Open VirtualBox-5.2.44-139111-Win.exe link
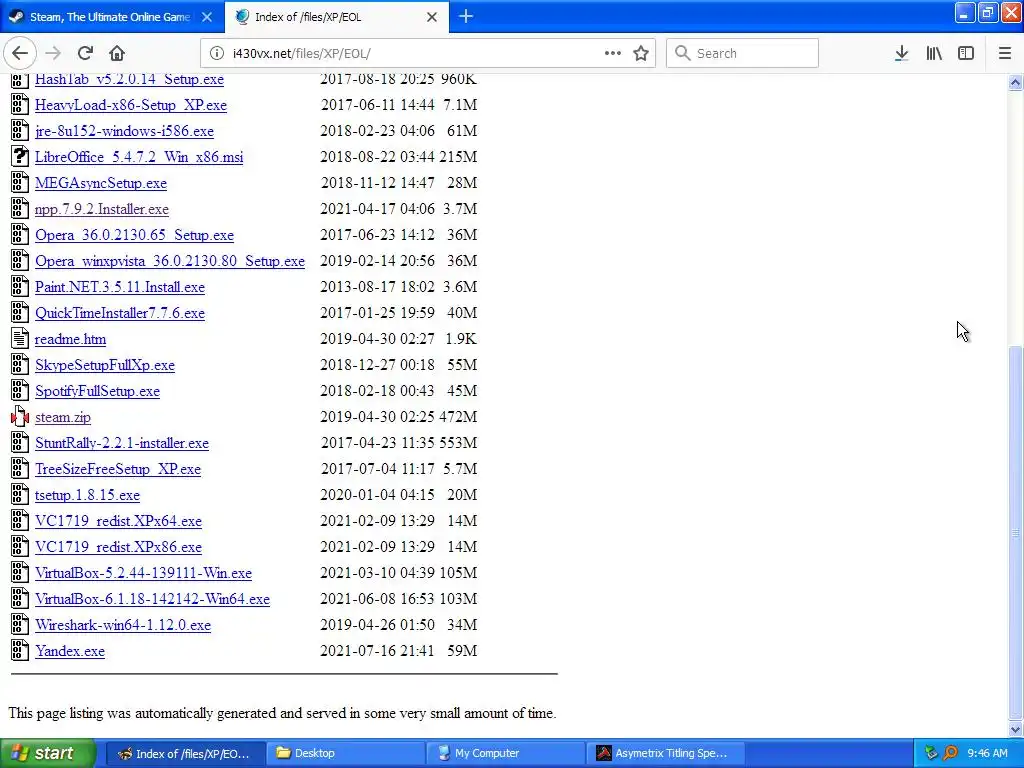Image resolution: width=1024 pixels, height=768 pixels. tap(143, 573)
